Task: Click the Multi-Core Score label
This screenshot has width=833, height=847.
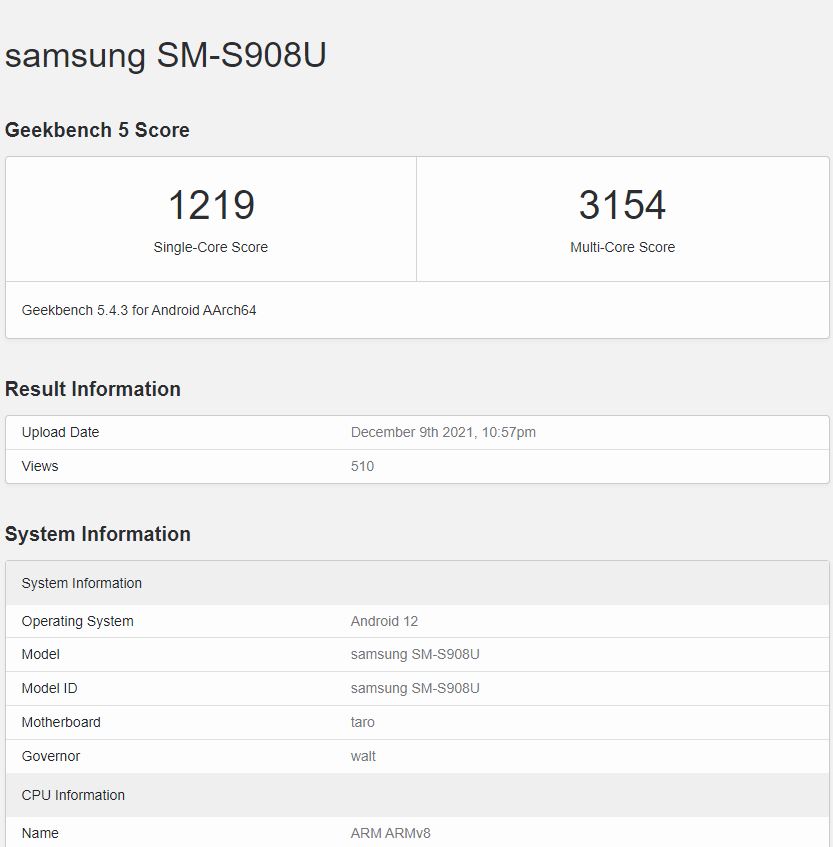Action: click(622, 247)
